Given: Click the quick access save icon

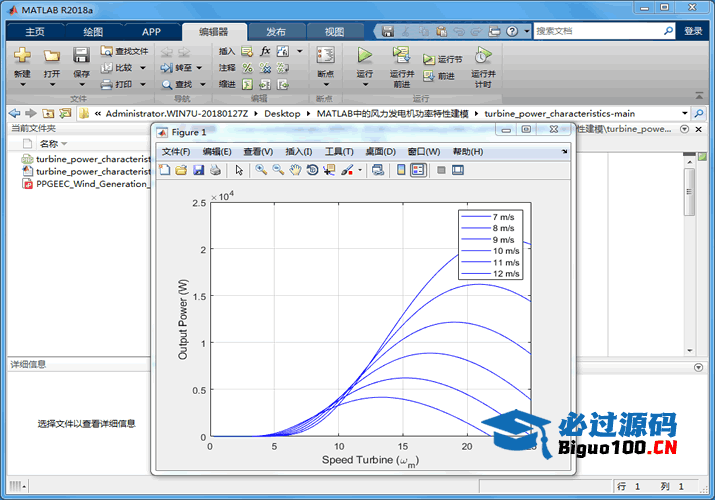Looking at the screenshot, I should pos(388,31).
